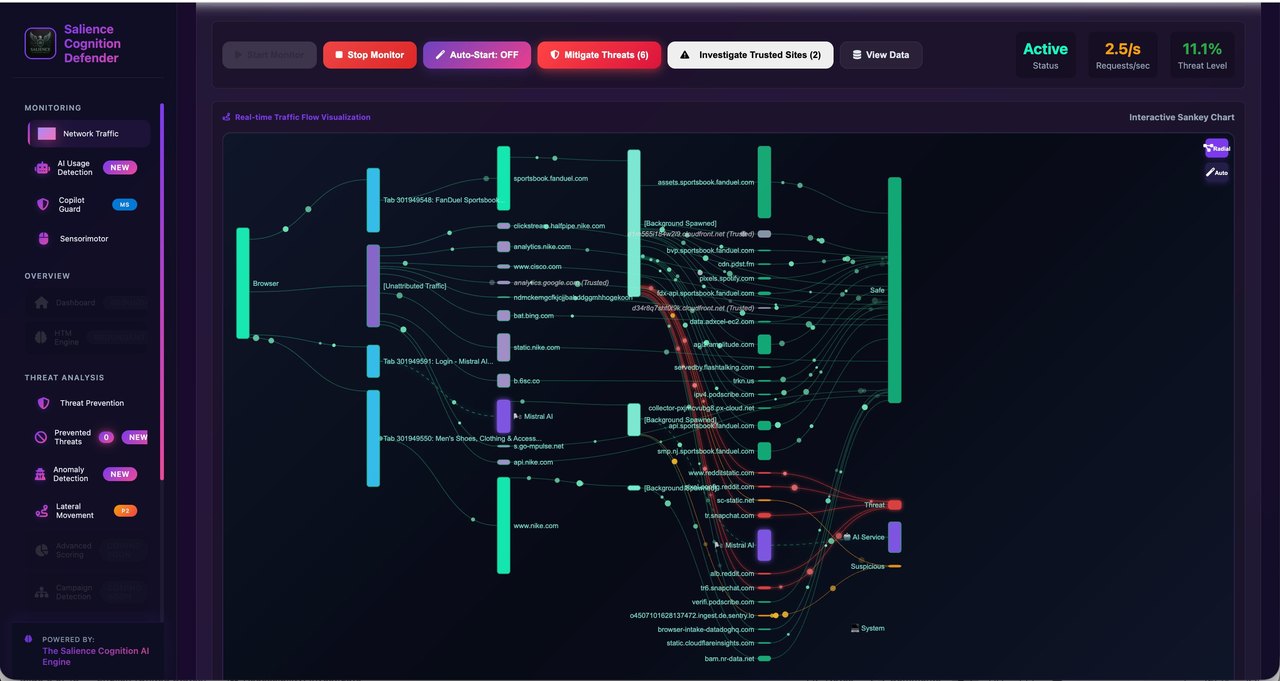This screenshot has width=1280, height=681.
Task: Select the FanDuel Sportsbook tab node
Action: [373, 200]
